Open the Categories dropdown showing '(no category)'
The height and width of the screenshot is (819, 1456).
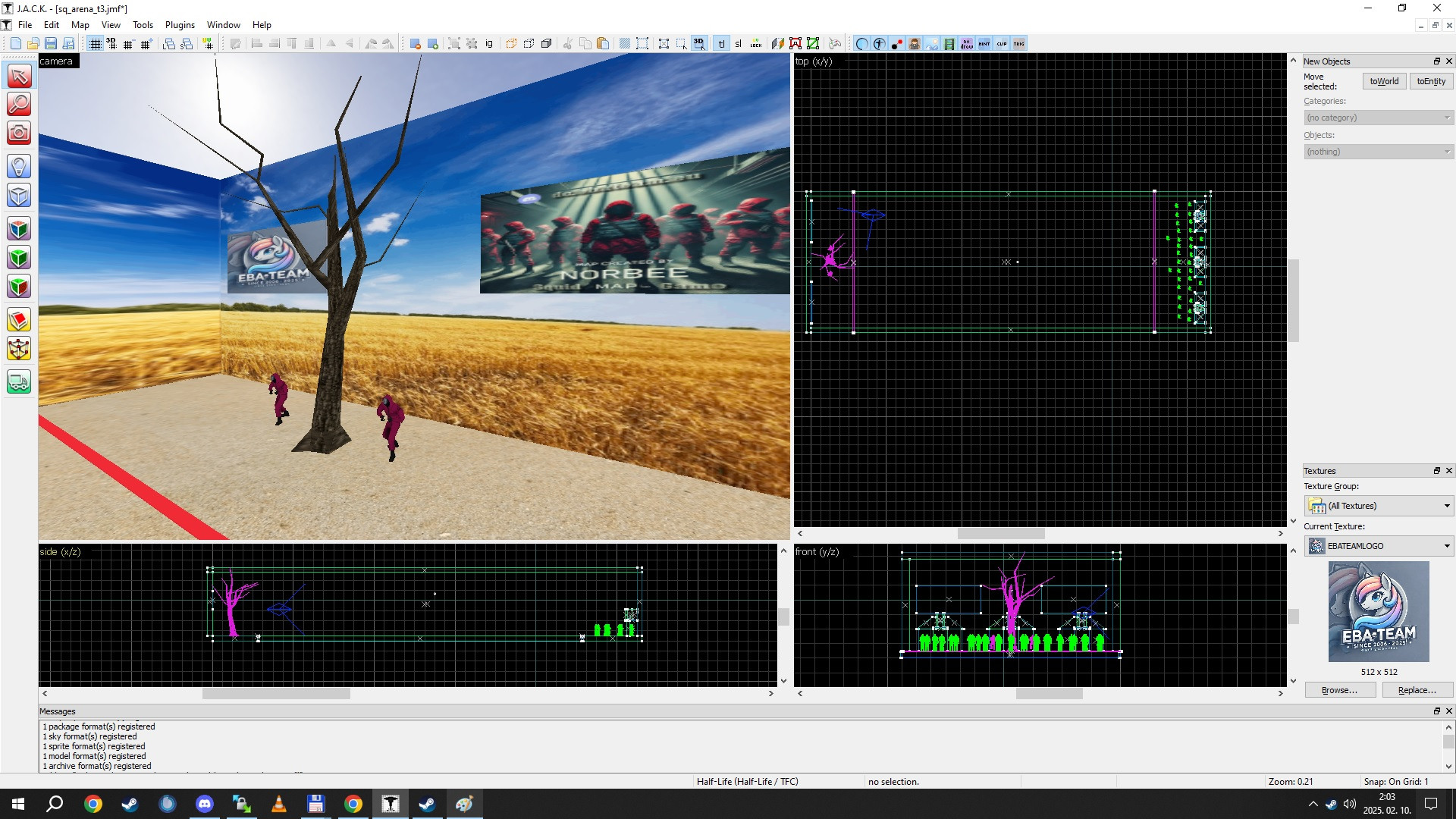point(1377,118)
